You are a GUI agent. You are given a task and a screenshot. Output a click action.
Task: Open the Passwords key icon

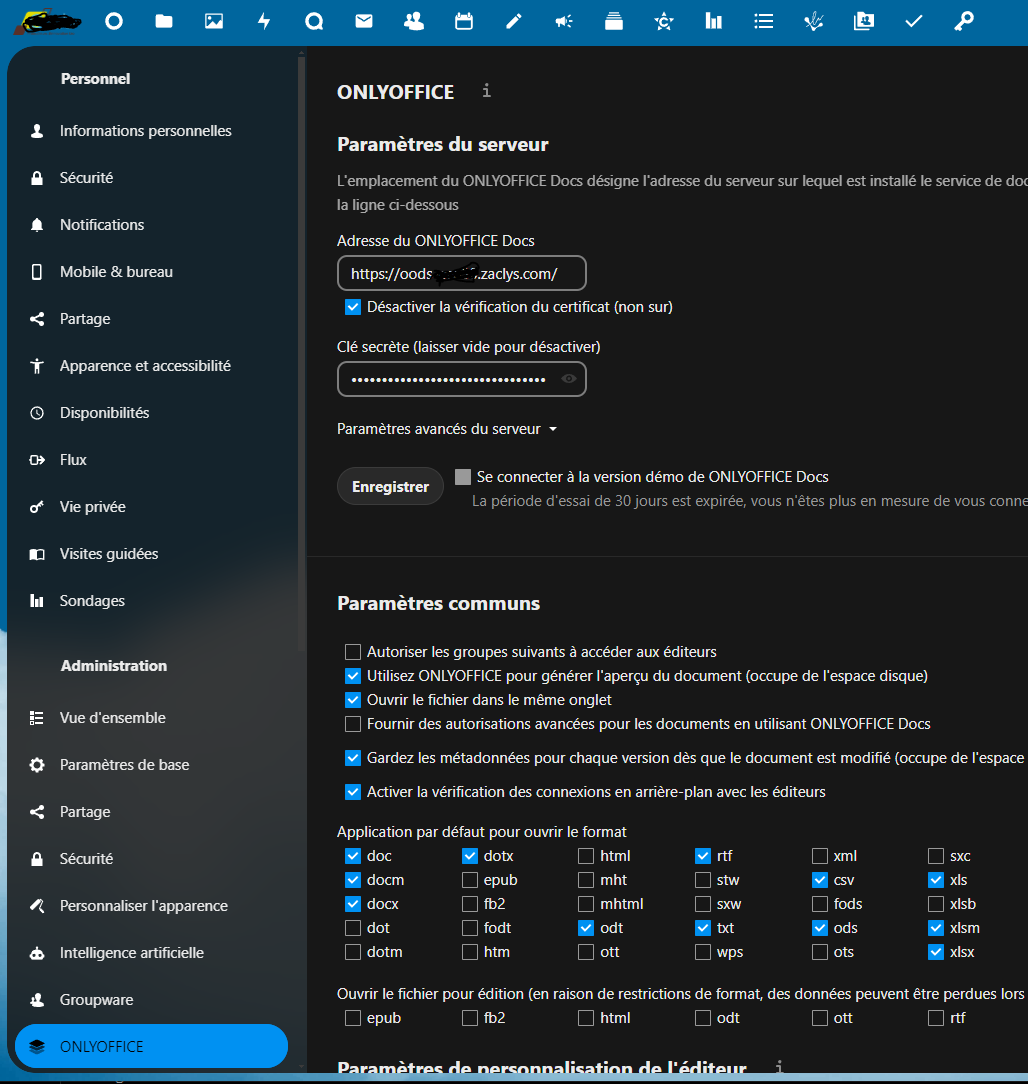pyautogui.click(x=964, y=21)
